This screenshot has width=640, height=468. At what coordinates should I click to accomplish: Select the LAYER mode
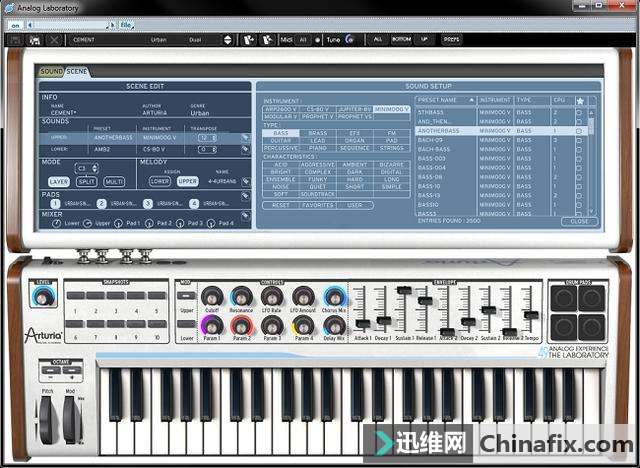tap(59, 182)
